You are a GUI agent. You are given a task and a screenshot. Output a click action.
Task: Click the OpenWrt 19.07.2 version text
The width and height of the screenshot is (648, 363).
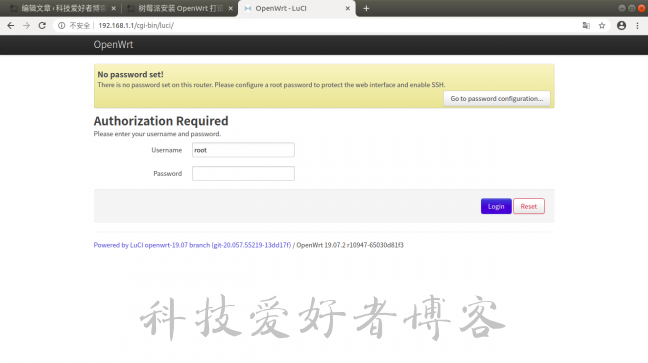pos(350,245)
